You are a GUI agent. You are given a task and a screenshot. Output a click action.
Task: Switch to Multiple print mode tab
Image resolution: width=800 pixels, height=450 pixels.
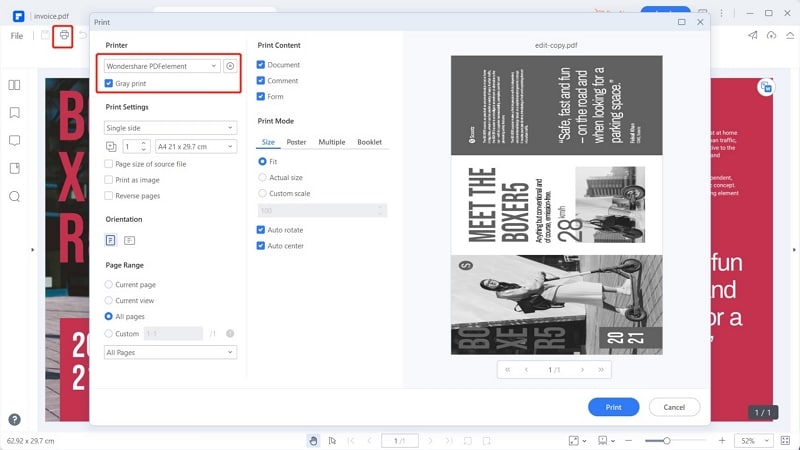332,142
